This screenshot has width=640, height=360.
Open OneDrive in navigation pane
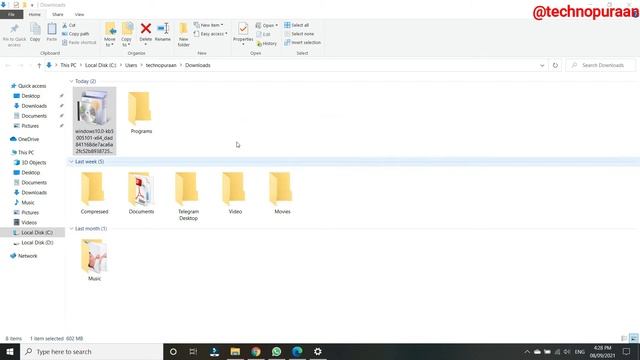(28, 139)
